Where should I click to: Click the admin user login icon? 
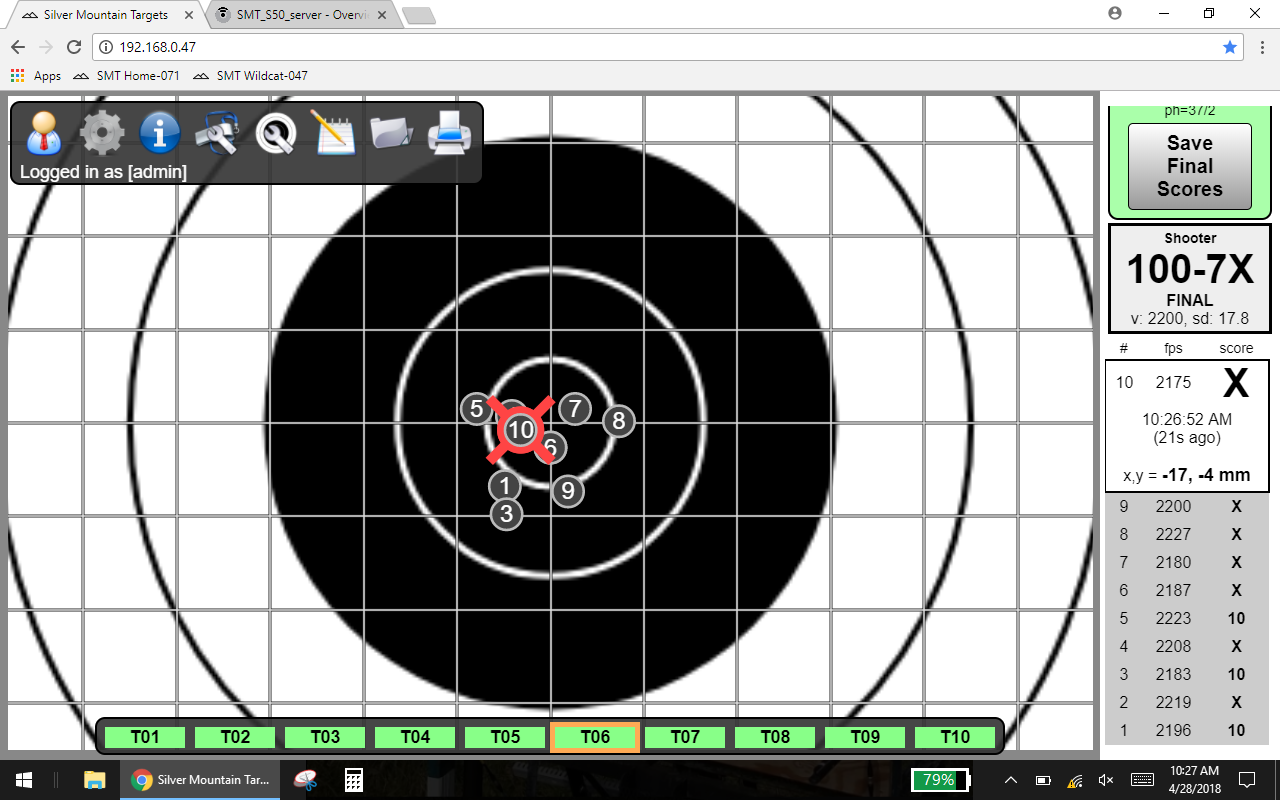[44, 132]
